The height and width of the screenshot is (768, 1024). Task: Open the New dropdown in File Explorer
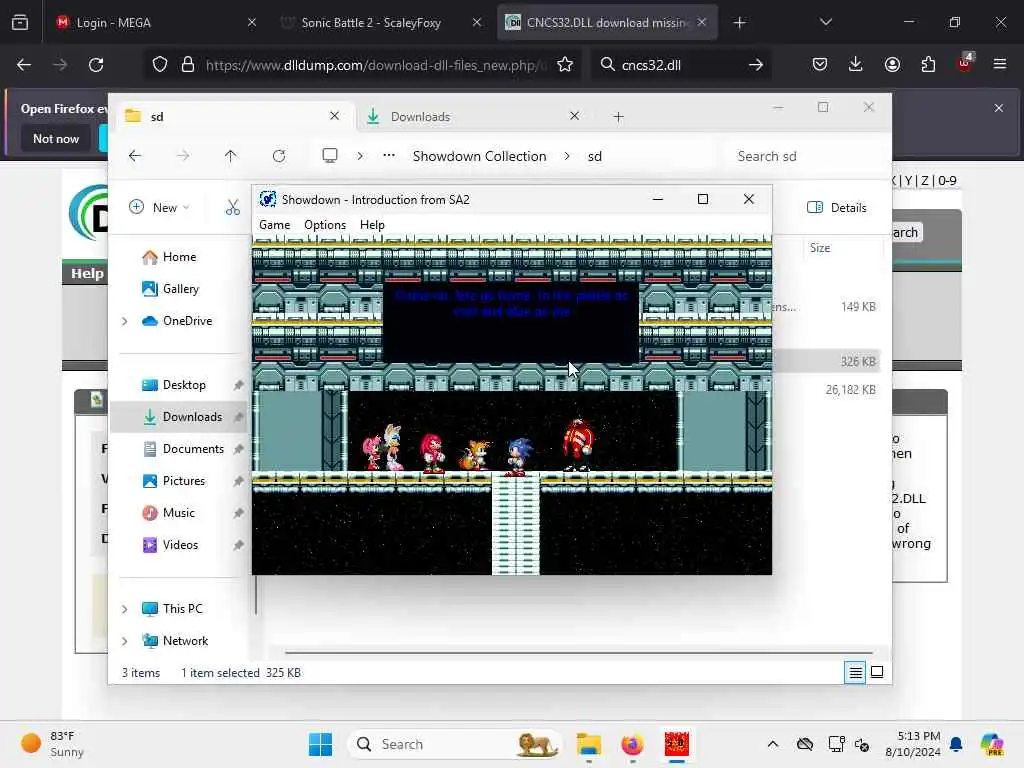click(159, 208)
